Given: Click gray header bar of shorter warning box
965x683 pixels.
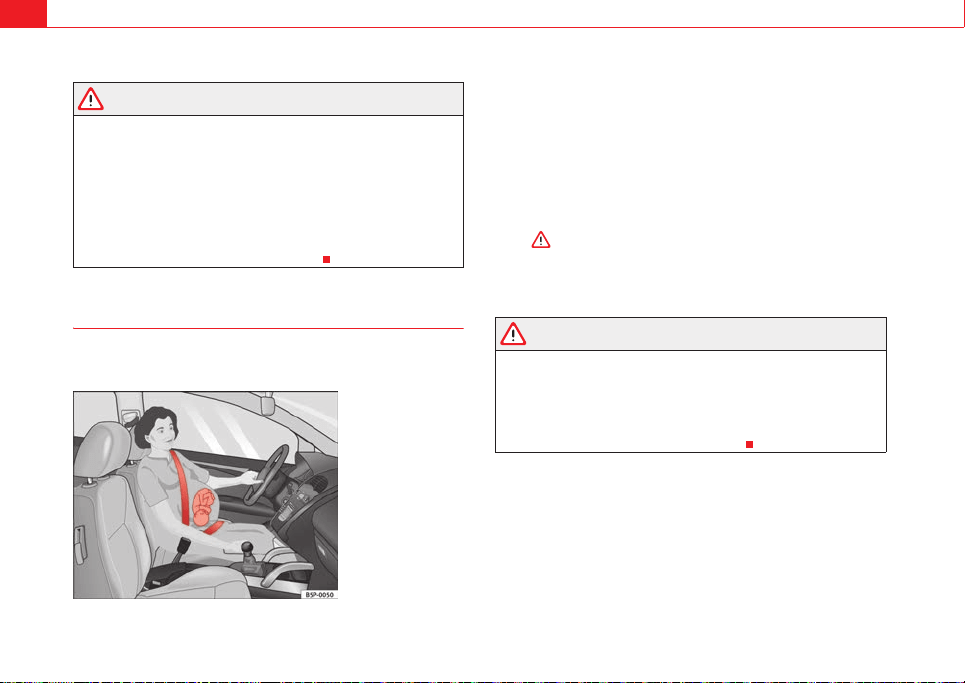Looking at the screenshot, I should pyautogui.click(x=691, y=334).
